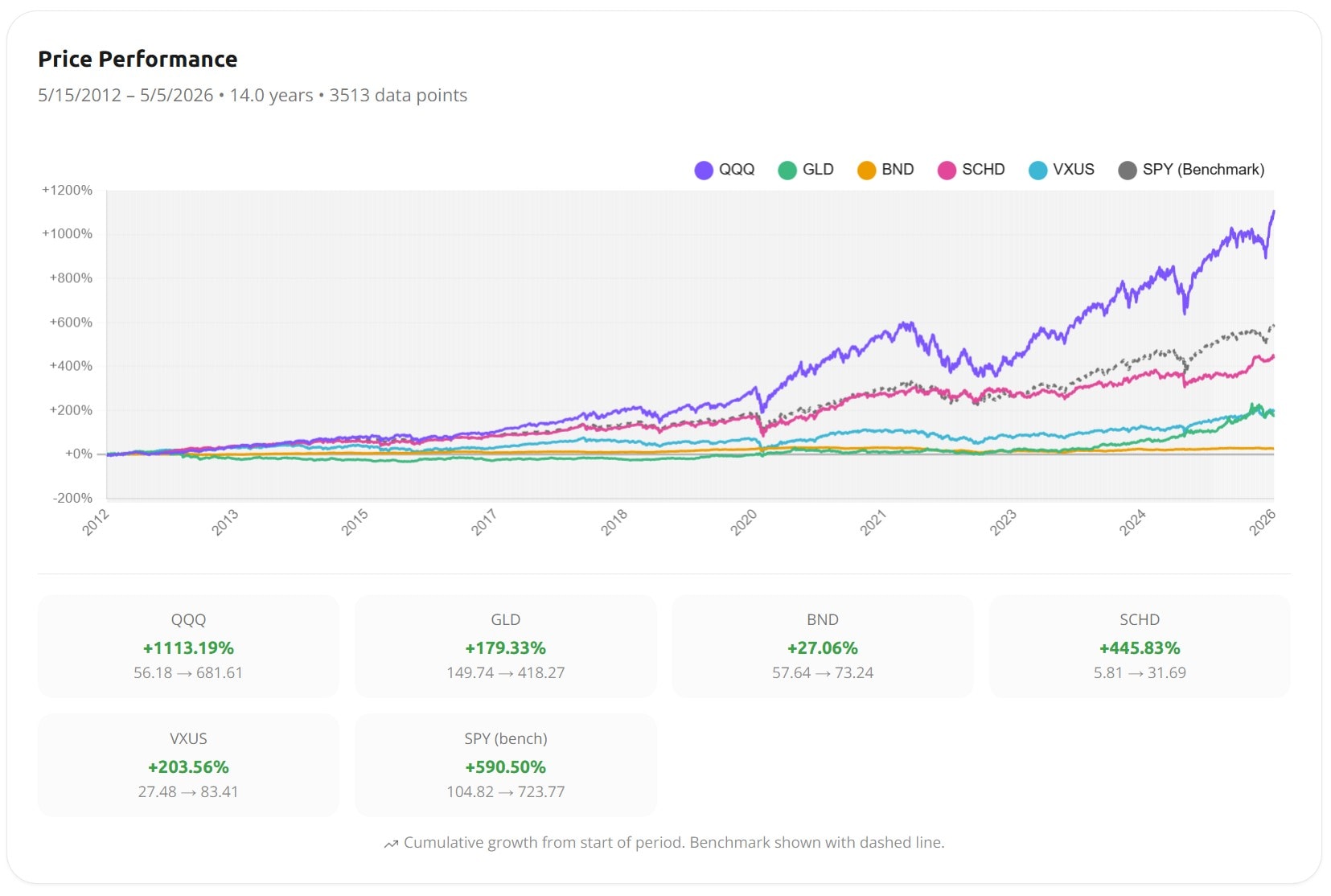The height and width of the screenshot is (896, 1331).
Task: Click SCHD return value +445.83%
Action: (1140, 648)
